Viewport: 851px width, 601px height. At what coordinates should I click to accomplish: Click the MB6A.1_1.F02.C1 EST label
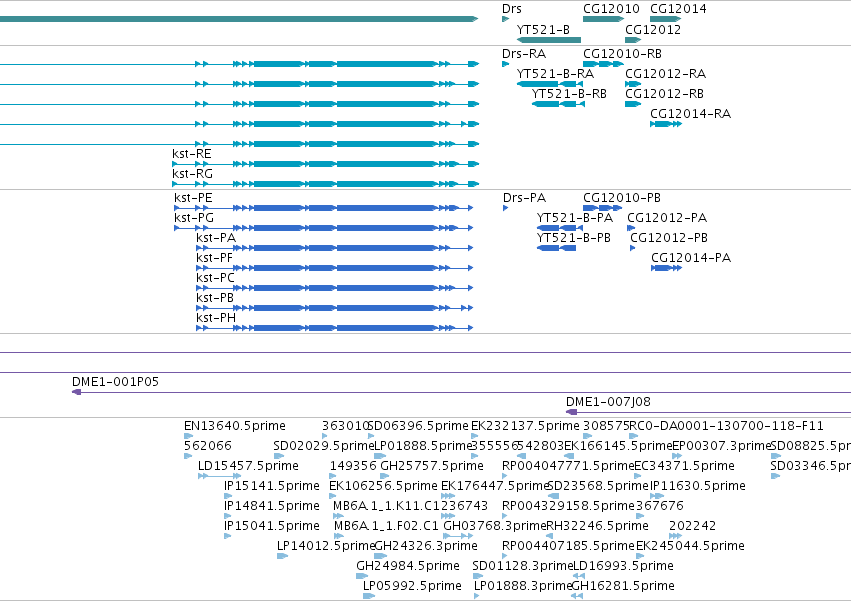pos(386,527)
